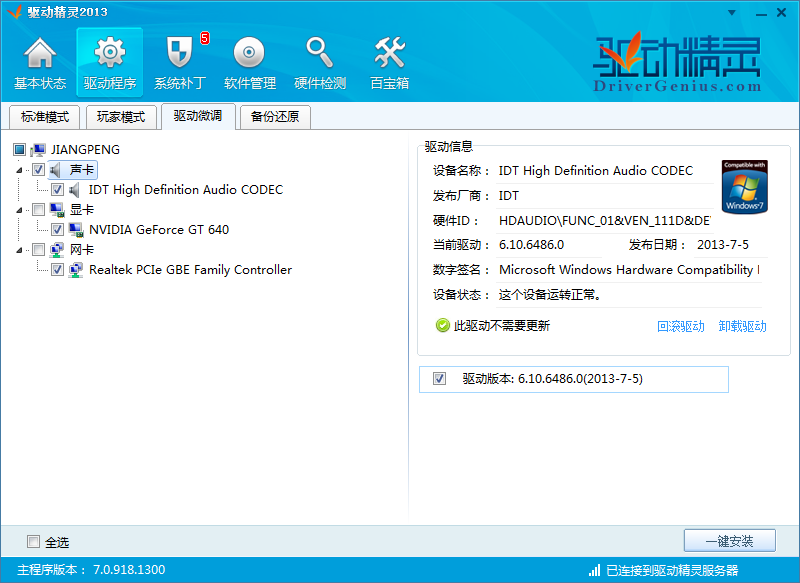This screenshot has height=583, width=800.
Task: Check the 全选 select-all checkbox
Action: click(x=33, y=541)
